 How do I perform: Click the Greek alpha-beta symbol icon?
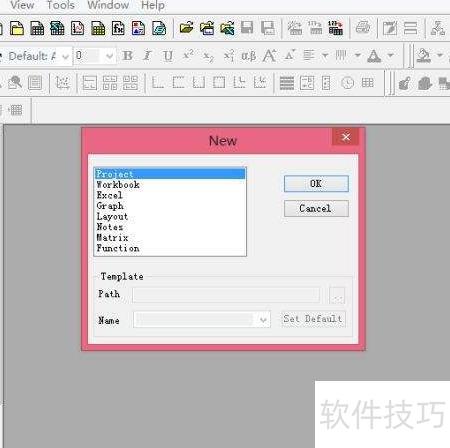[249, 56]
